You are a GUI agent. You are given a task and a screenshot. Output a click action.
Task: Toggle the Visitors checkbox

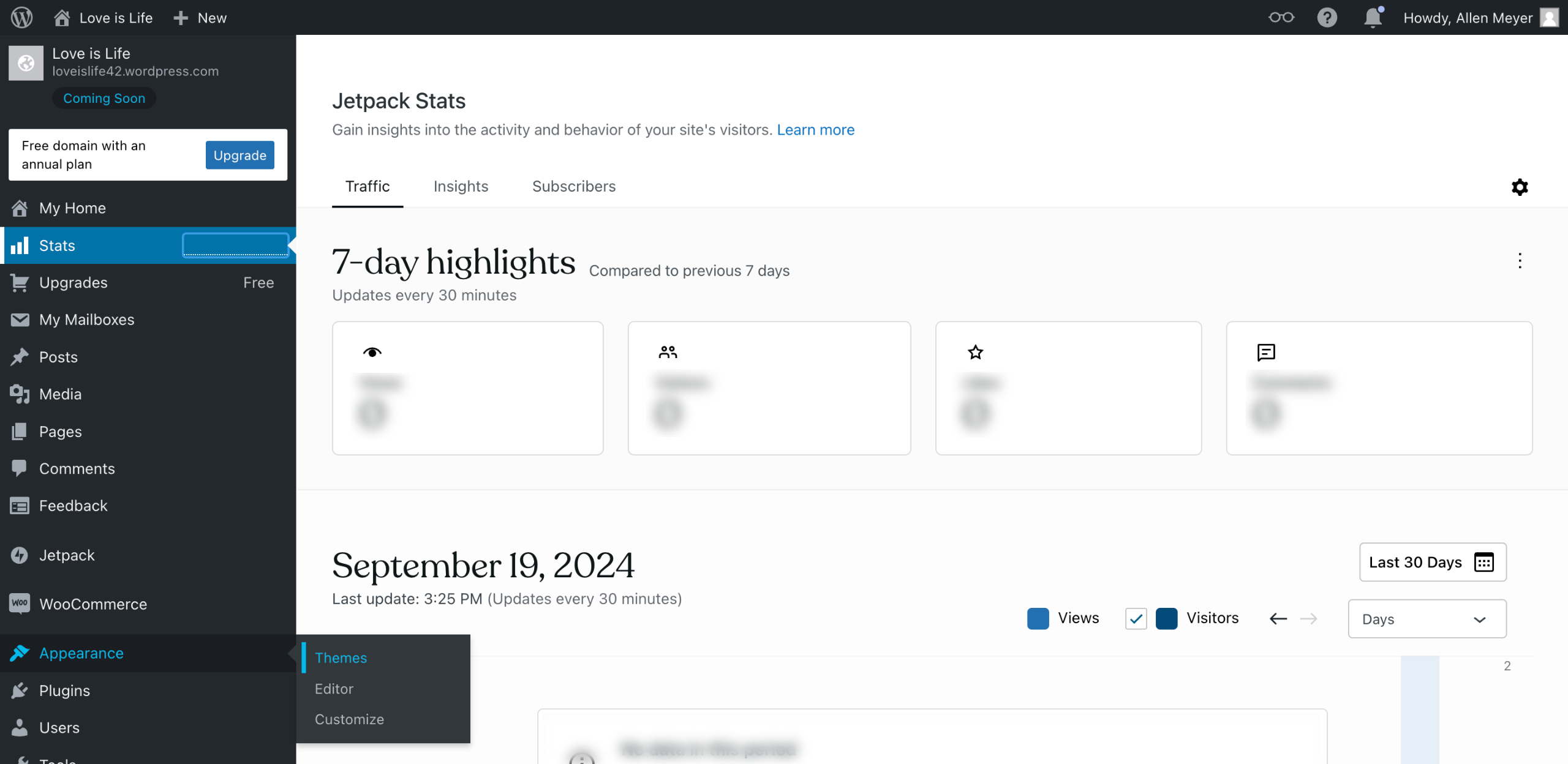pos(1136,619)
